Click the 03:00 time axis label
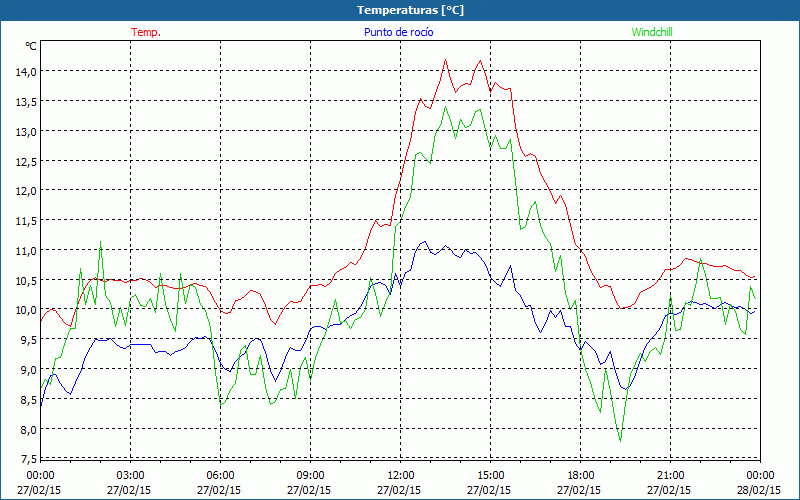Screen dimensions: 800x500 coord(130,476)
